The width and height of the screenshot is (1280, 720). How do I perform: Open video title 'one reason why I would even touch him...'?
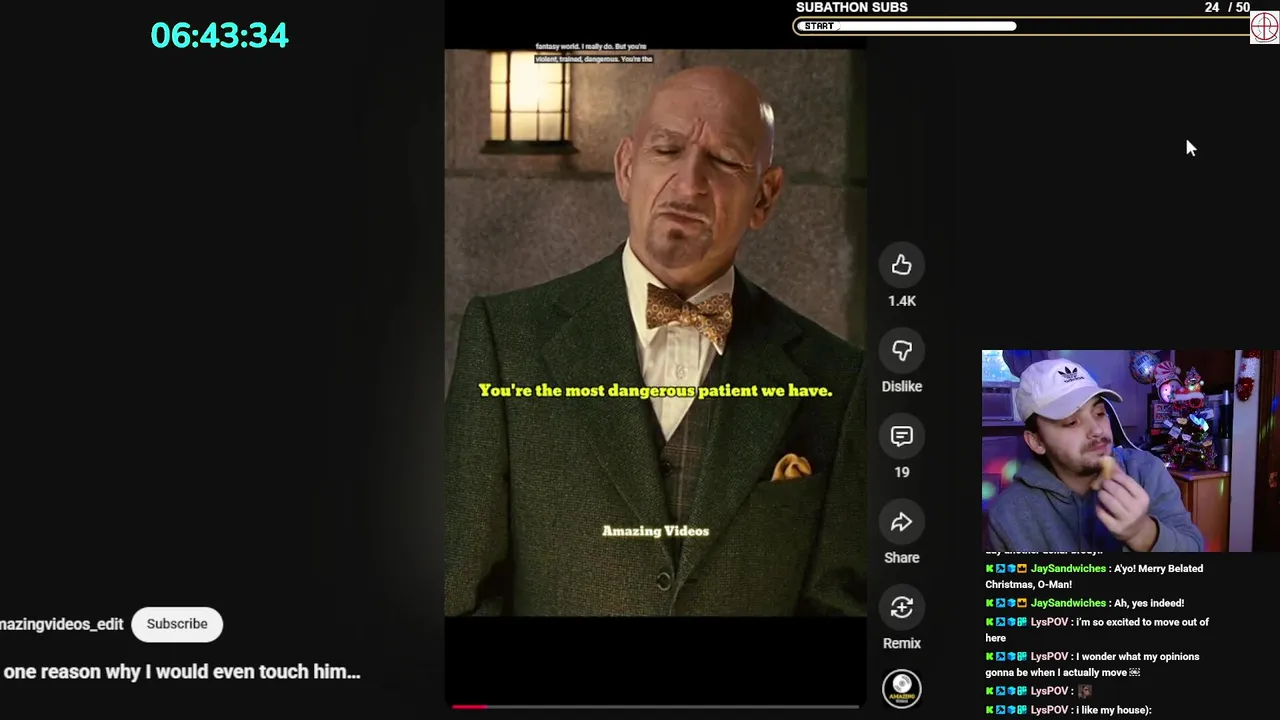(x=181, y=672)
